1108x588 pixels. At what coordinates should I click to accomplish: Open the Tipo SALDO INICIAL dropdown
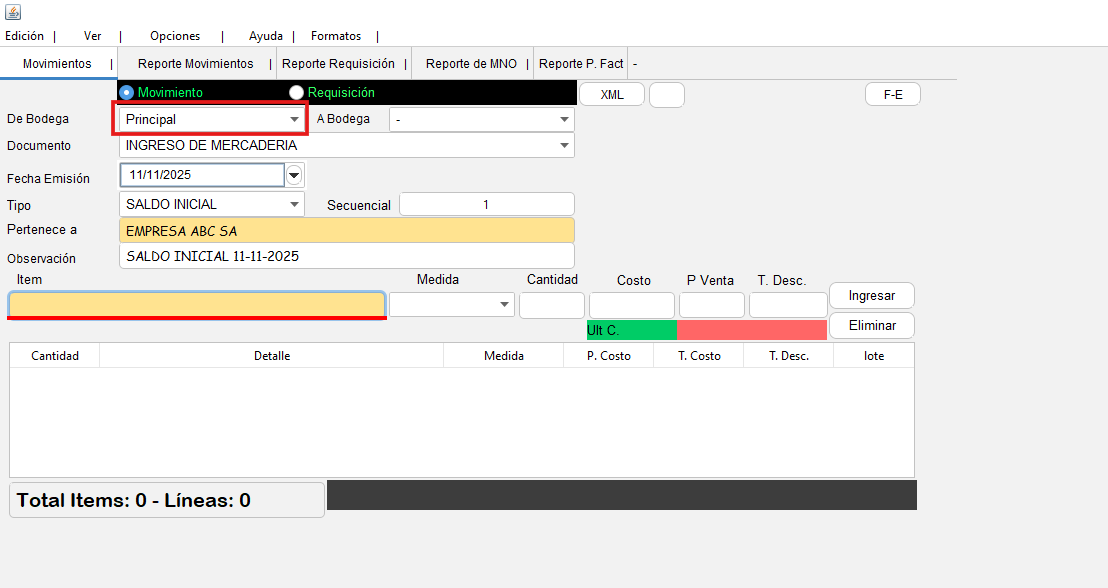pyautogui.click(x=294, y=204)
